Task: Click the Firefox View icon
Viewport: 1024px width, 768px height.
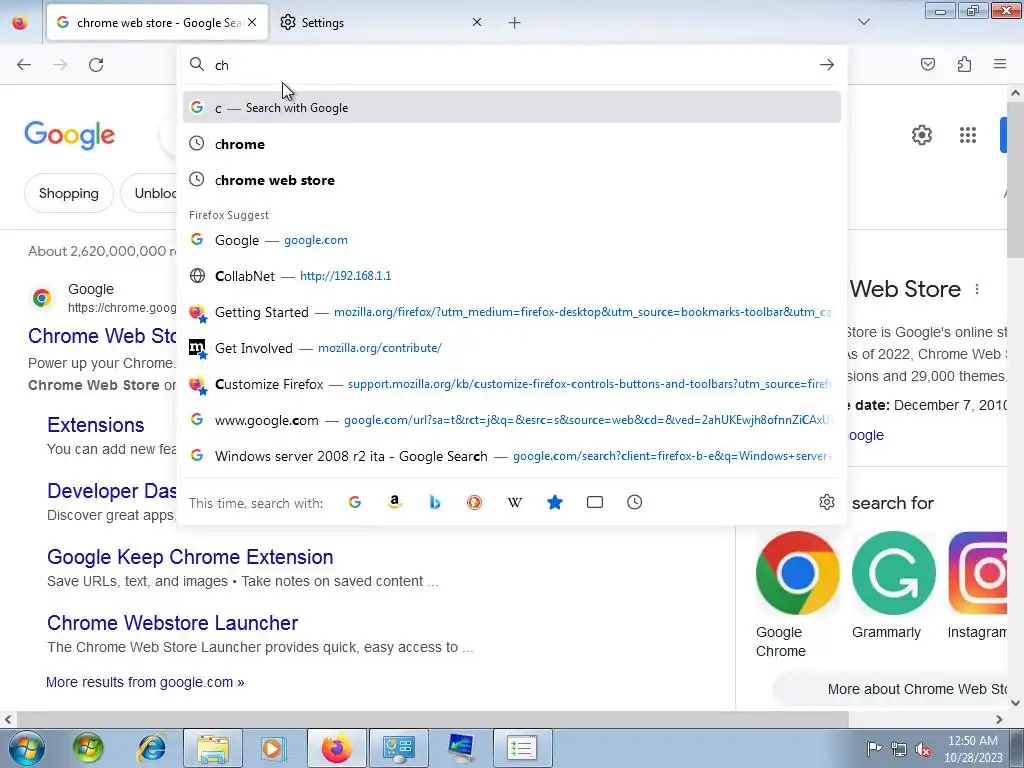Action: click(x=20, y=22)
